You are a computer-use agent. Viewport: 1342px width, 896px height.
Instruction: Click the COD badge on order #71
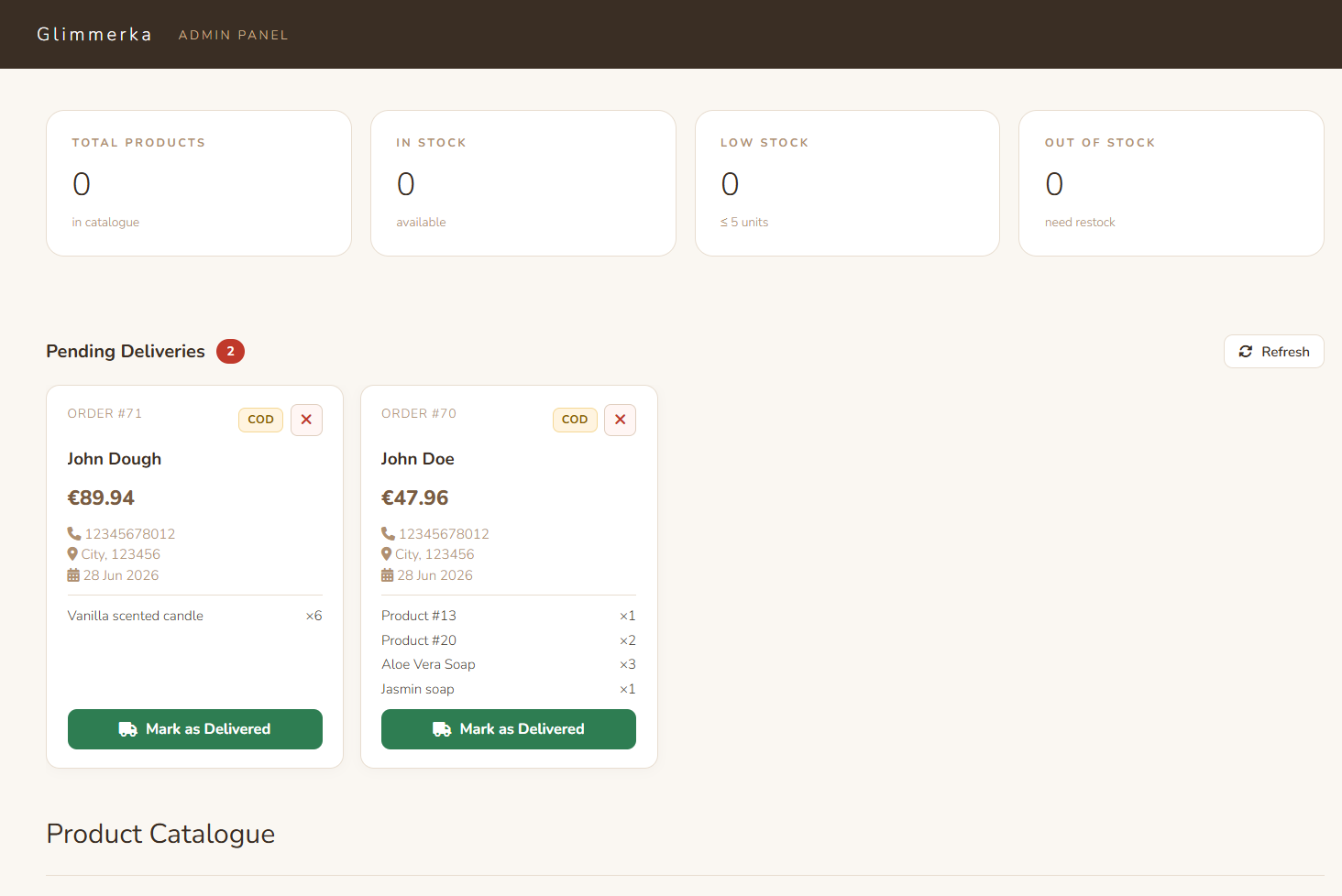(260, 420)
